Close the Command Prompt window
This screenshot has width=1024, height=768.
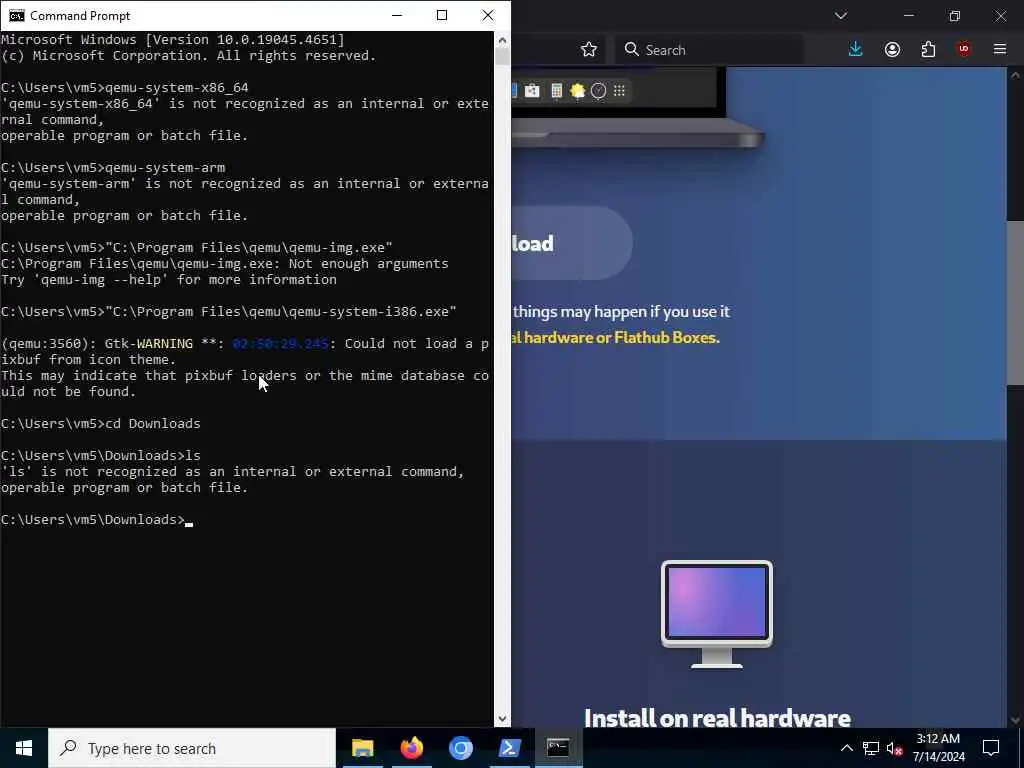(488, 15)
